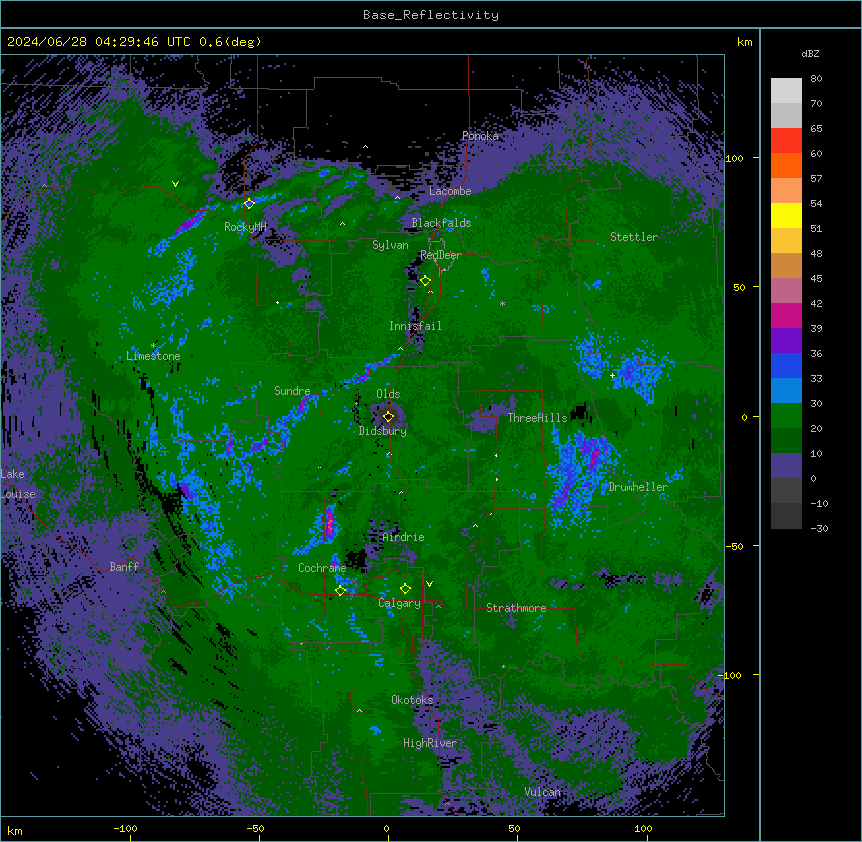Screen dimensions: 862x842
Task: Pick the bright orange swatch below 60 dBZ
Action: point(786,165)
